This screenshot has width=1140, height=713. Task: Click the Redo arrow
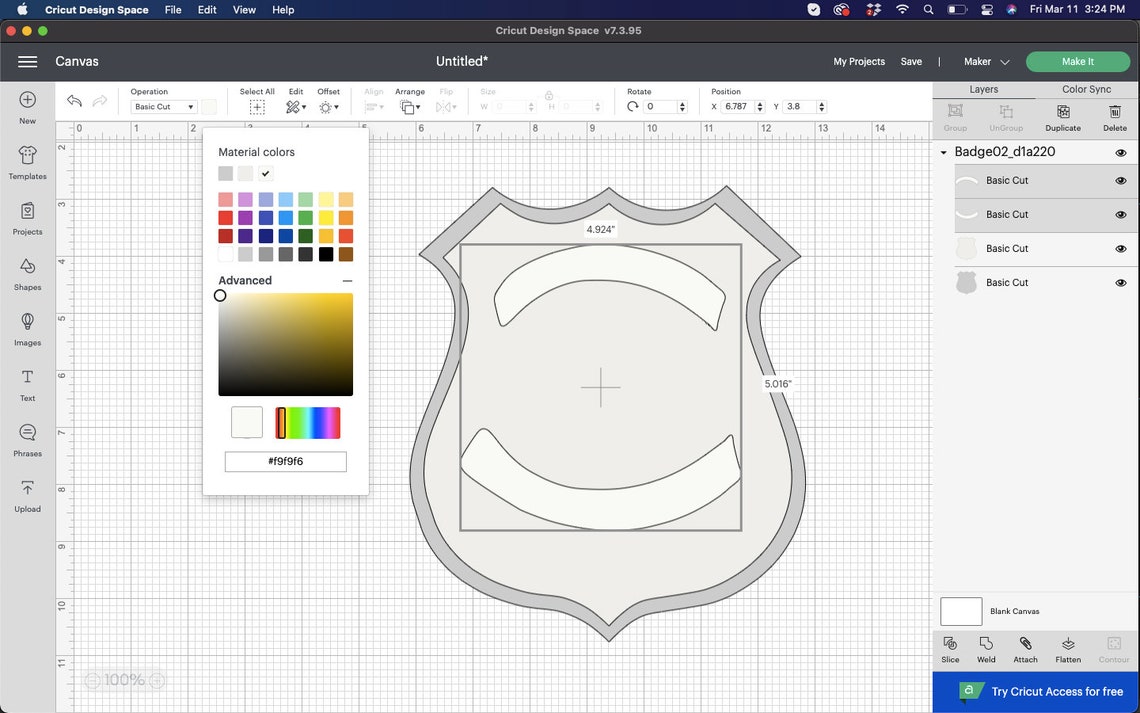[x=100, y=101]
